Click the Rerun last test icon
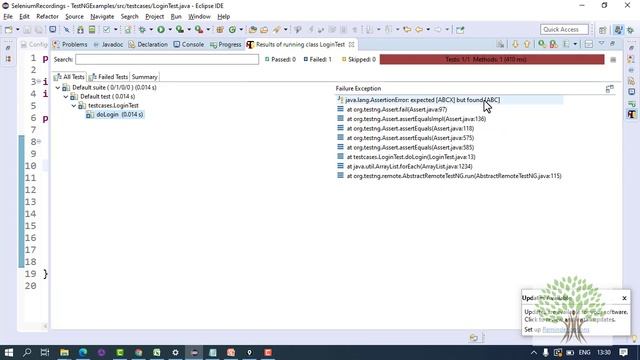The height and width of the screenshot is (360, 640). point(542,44)
